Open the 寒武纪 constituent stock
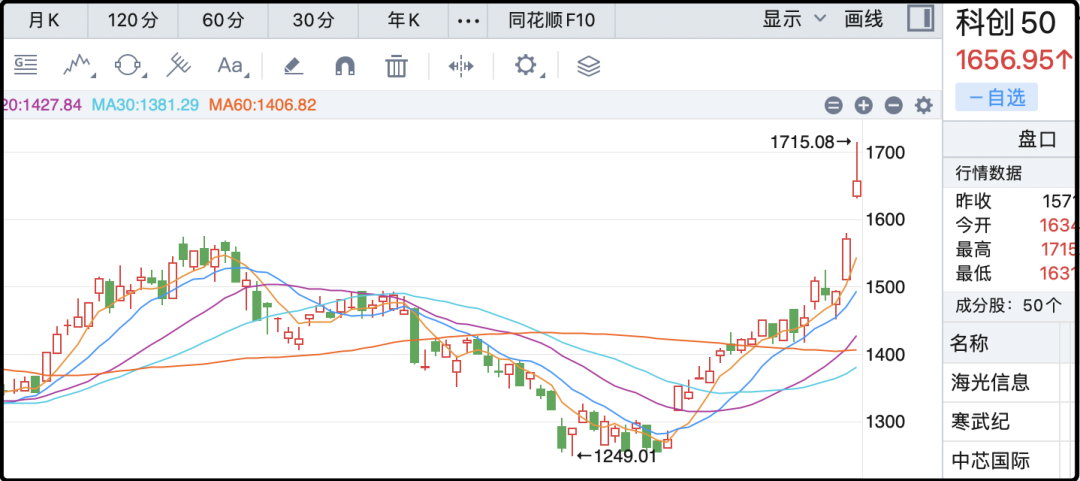1080x481 pixels. (x=981, y=420)
